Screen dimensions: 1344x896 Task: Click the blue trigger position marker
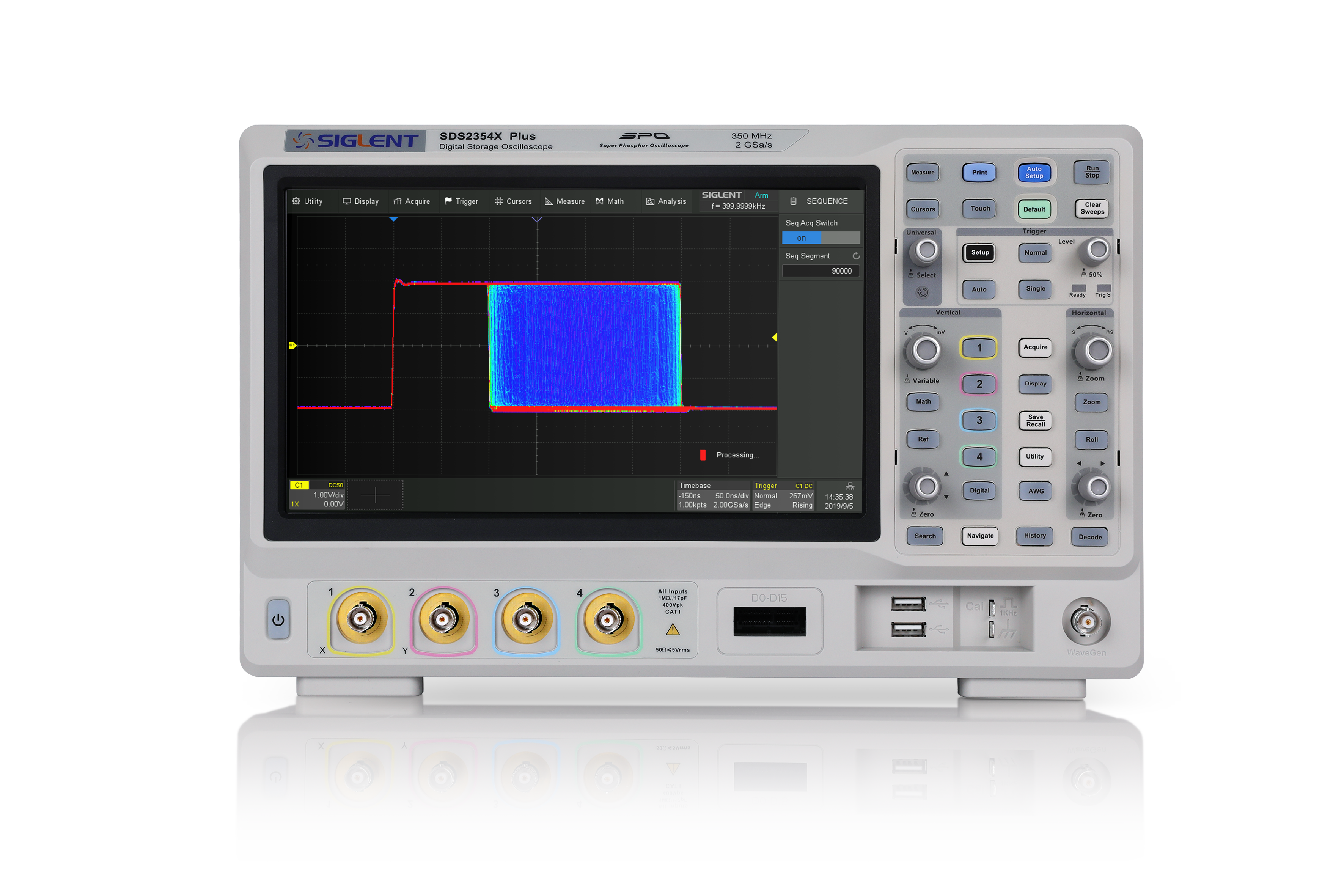tap(393, 219)
